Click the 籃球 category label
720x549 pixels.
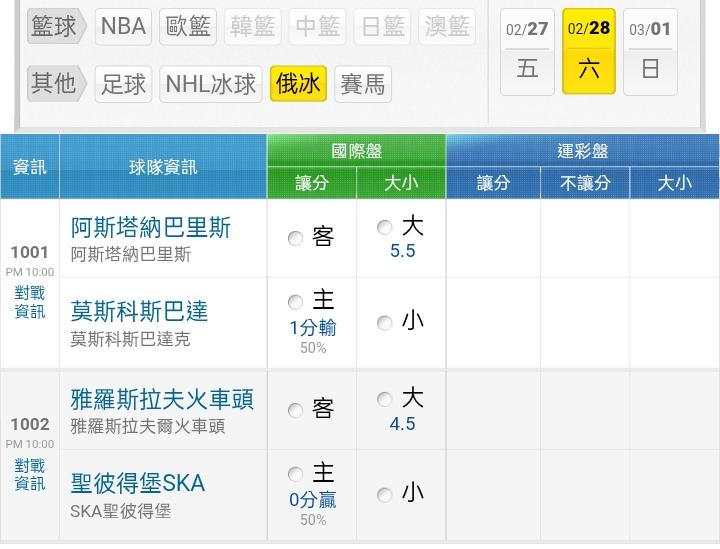pos(56,26)
